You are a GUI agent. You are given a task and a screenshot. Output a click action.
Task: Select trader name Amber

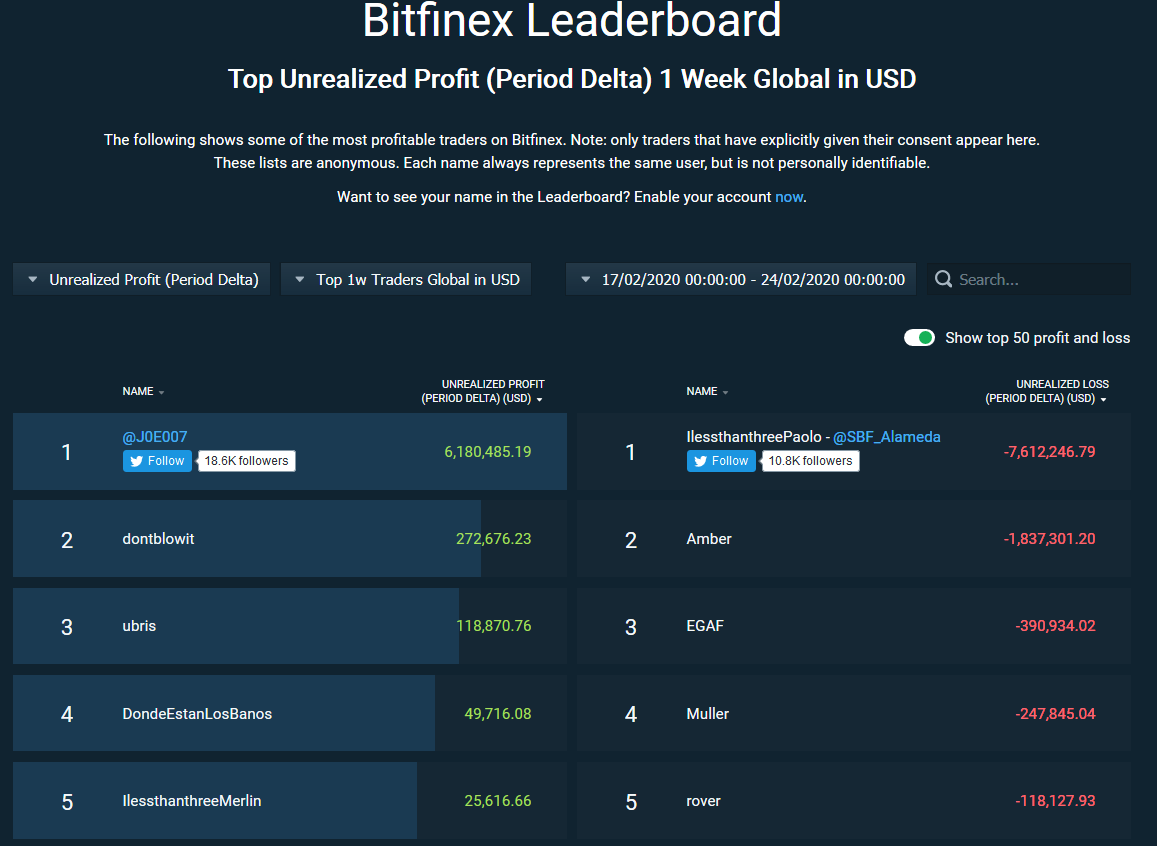709,539
